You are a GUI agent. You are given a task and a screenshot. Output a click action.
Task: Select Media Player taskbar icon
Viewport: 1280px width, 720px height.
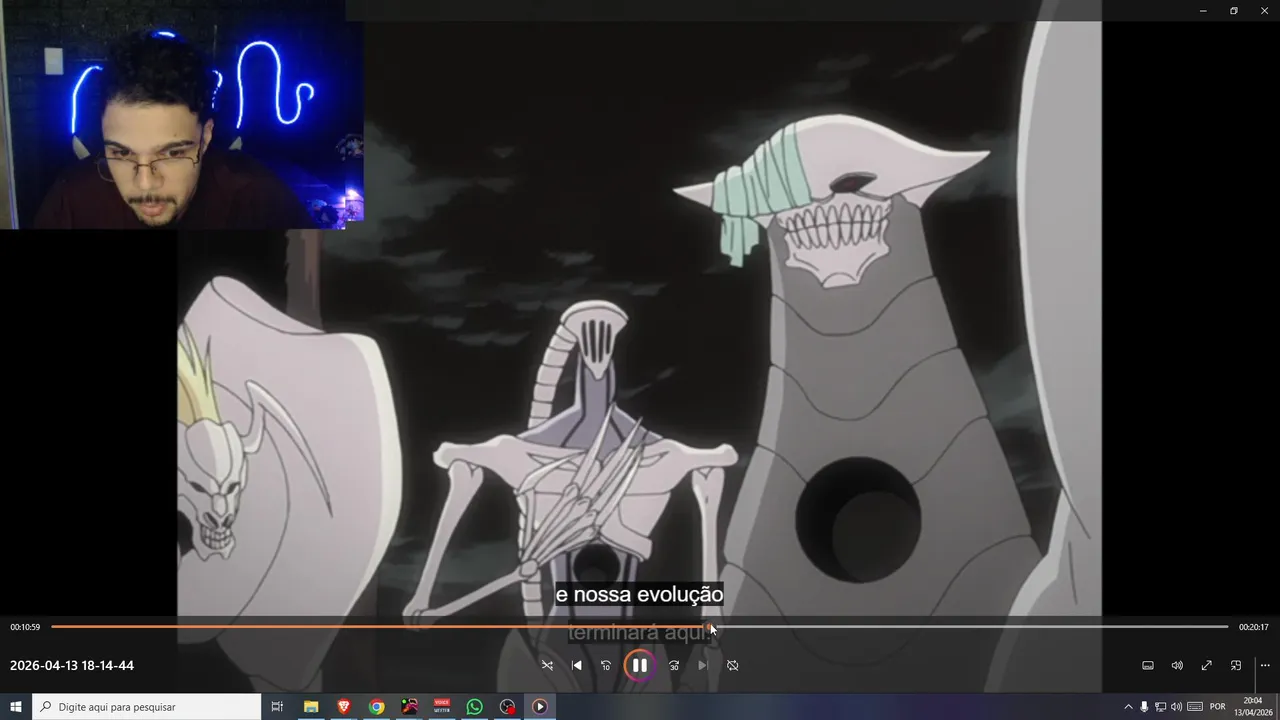click(540, 707)
